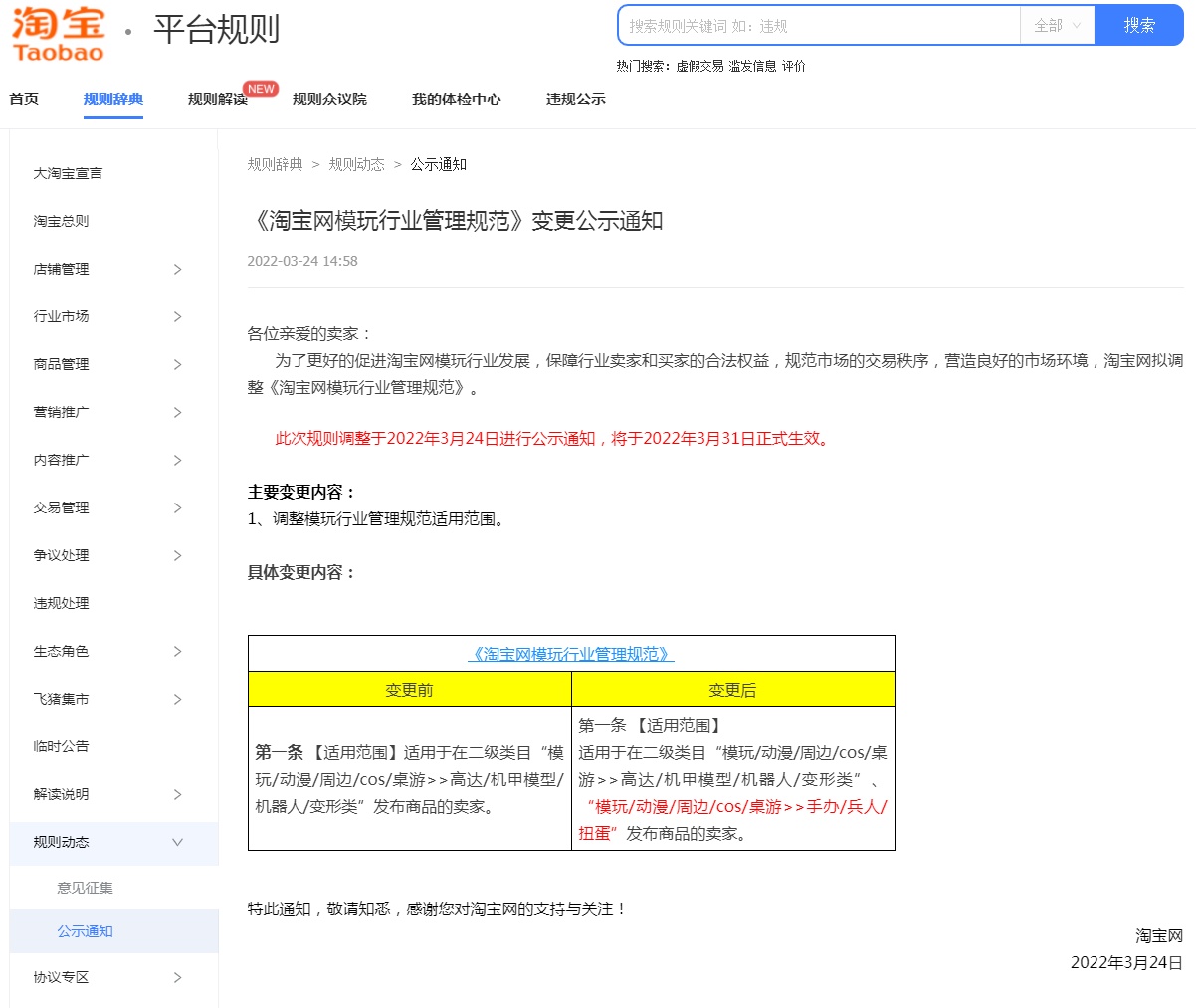Click the red 手办/兵人/扭蛋 text

(733, 820)
